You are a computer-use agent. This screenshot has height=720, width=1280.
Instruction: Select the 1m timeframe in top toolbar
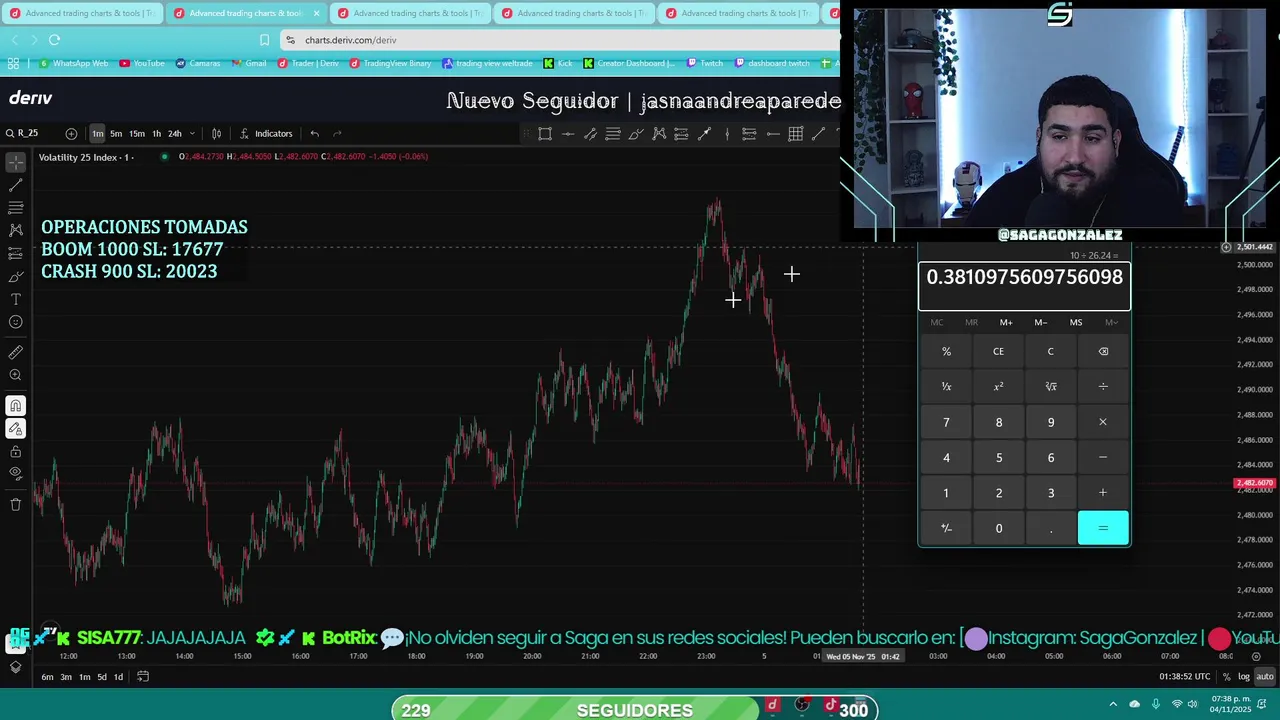click(97, 133)
